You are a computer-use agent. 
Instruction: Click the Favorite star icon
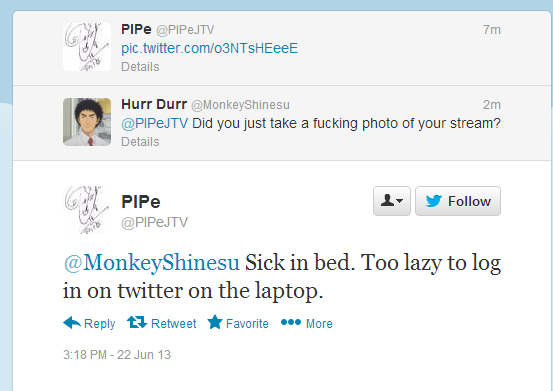[215, 322]
